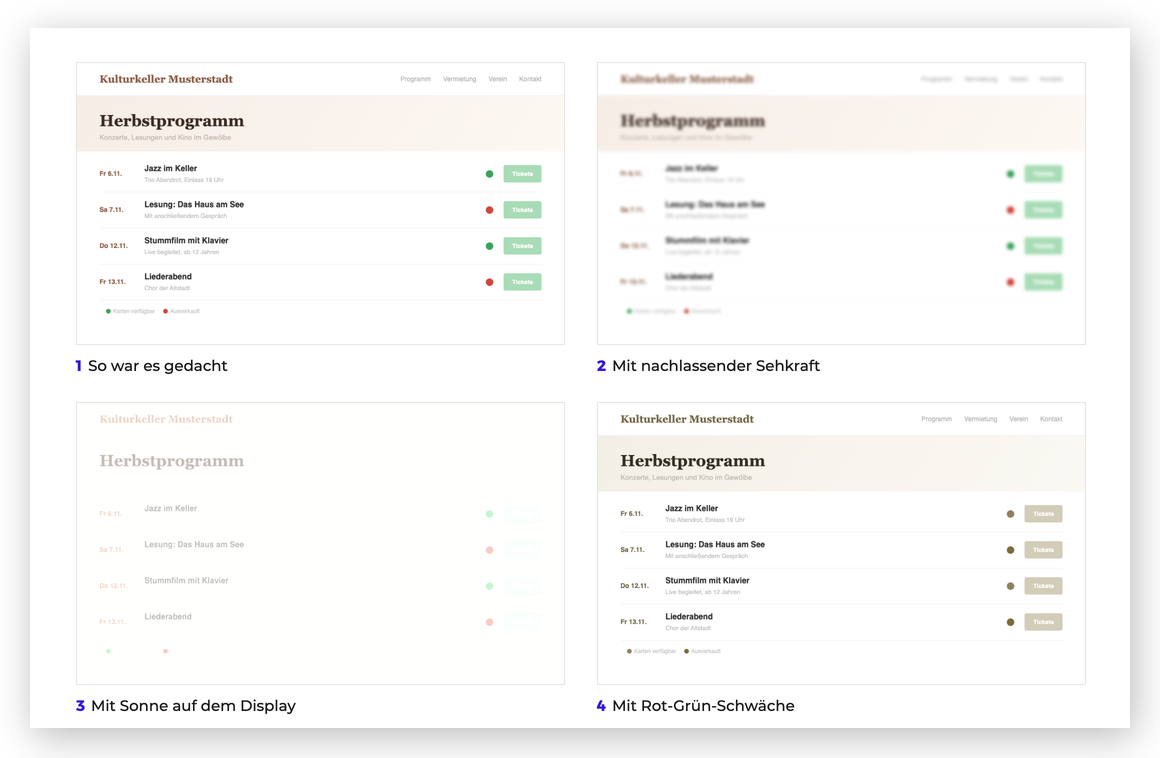Click olive status dot for Jazz im Keller, mockup 4
The width and height of the screenshot is (1160, 758).
tap(1010, 514)
